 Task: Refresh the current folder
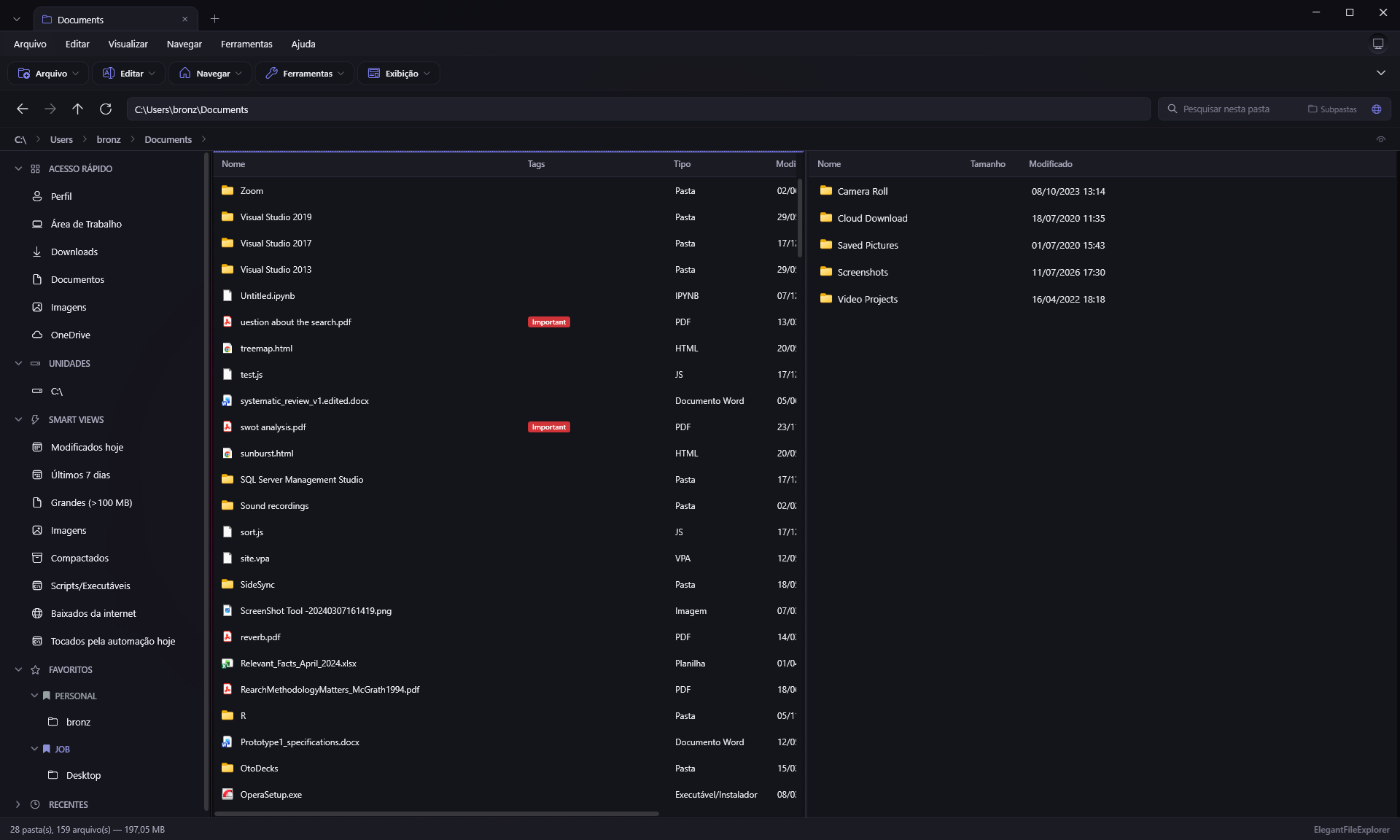106,109
